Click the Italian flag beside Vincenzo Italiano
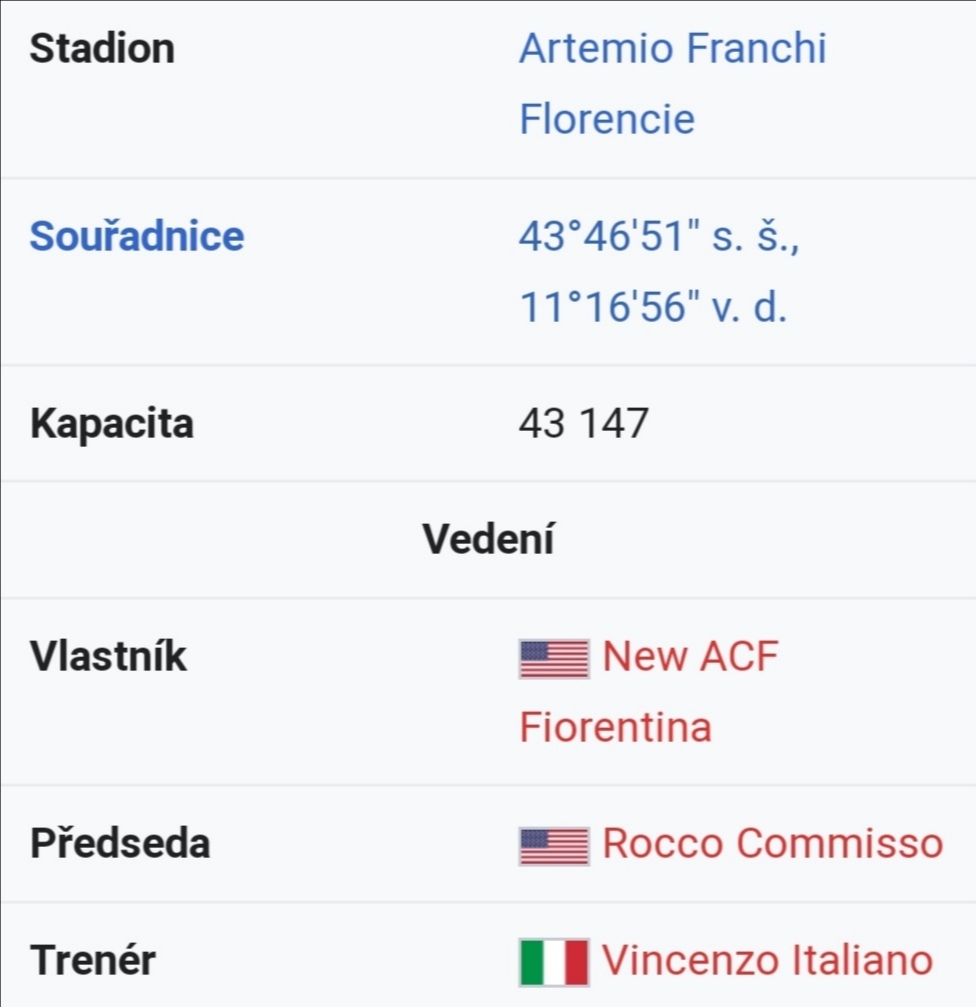Viewport: 976px width, 1007px height. 554,962
